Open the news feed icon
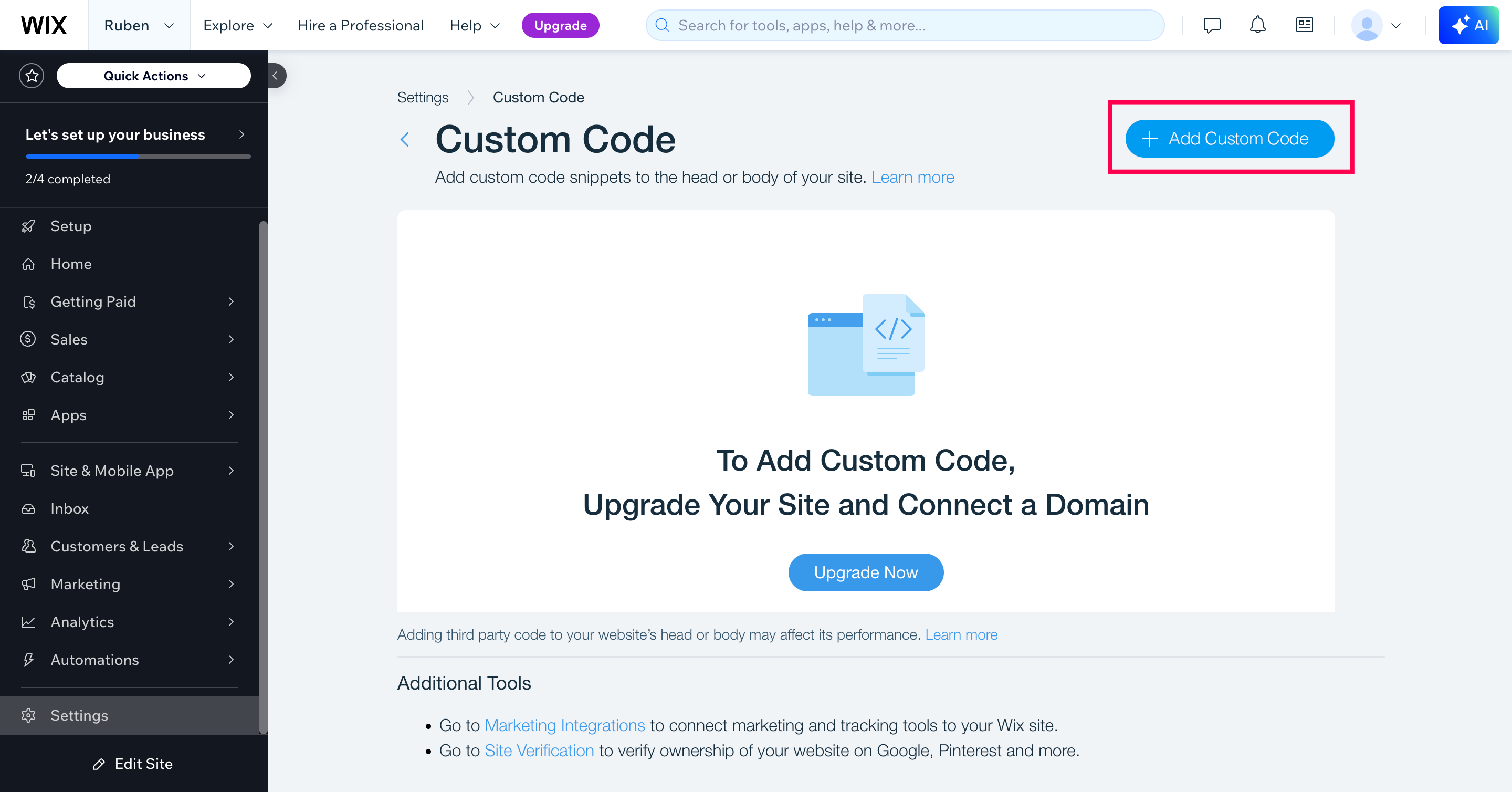This screenshot has width=1512, height=792. pos(1304,25)
